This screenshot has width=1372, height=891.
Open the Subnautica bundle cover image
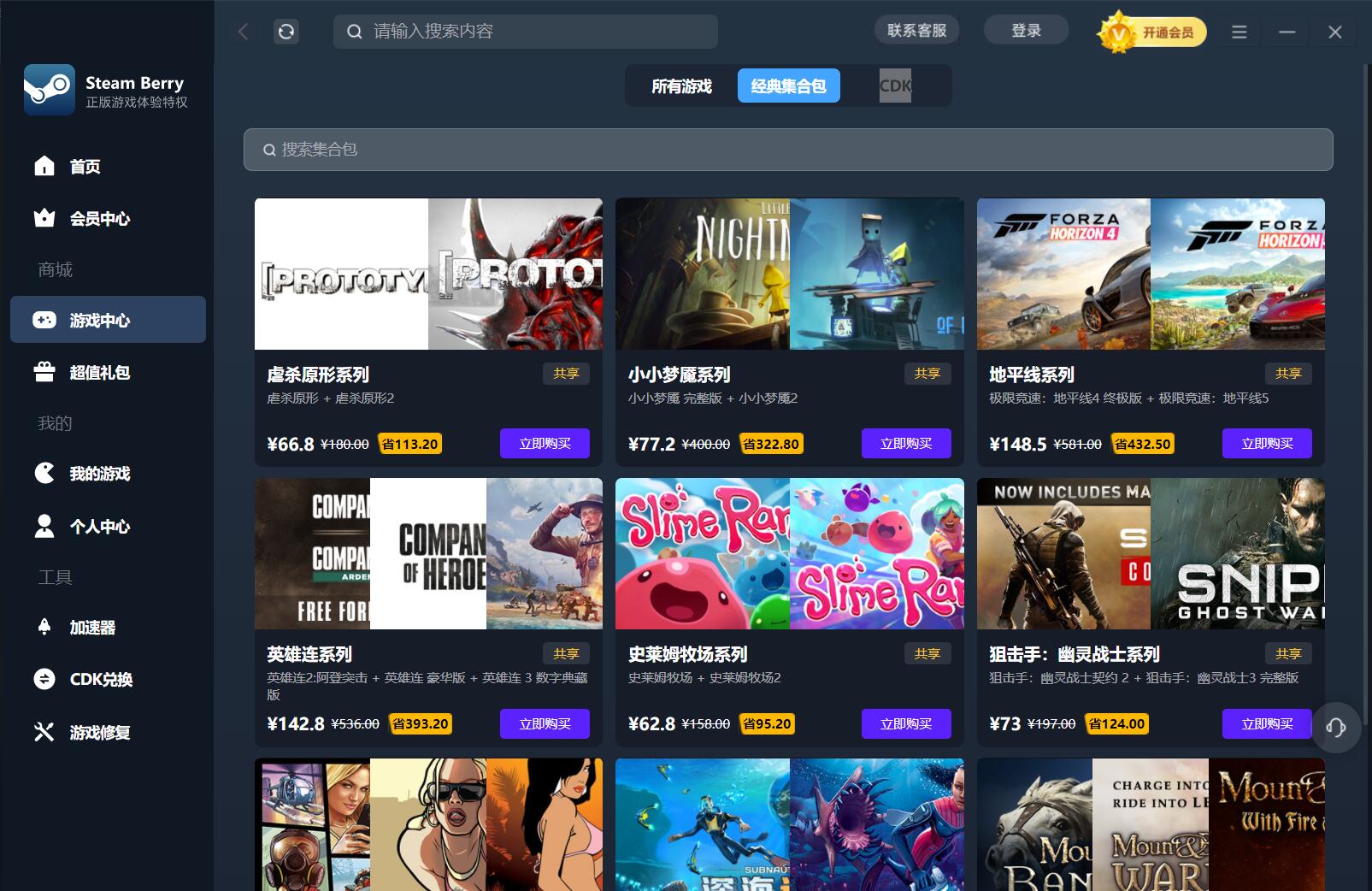click(790, 824)
